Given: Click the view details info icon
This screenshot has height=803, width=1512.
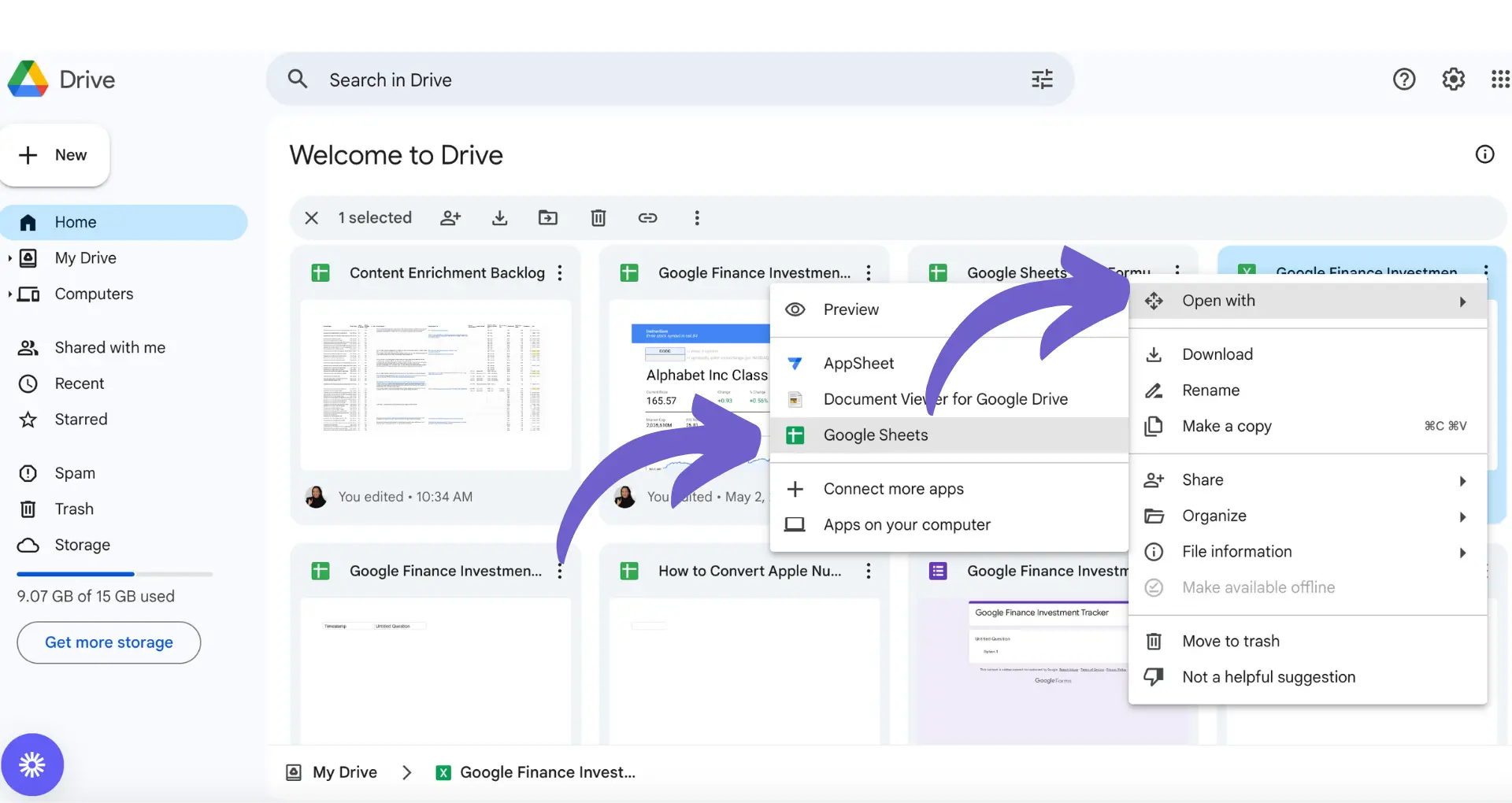Looking at the screenshot, I should click(x=1484, y=154).
